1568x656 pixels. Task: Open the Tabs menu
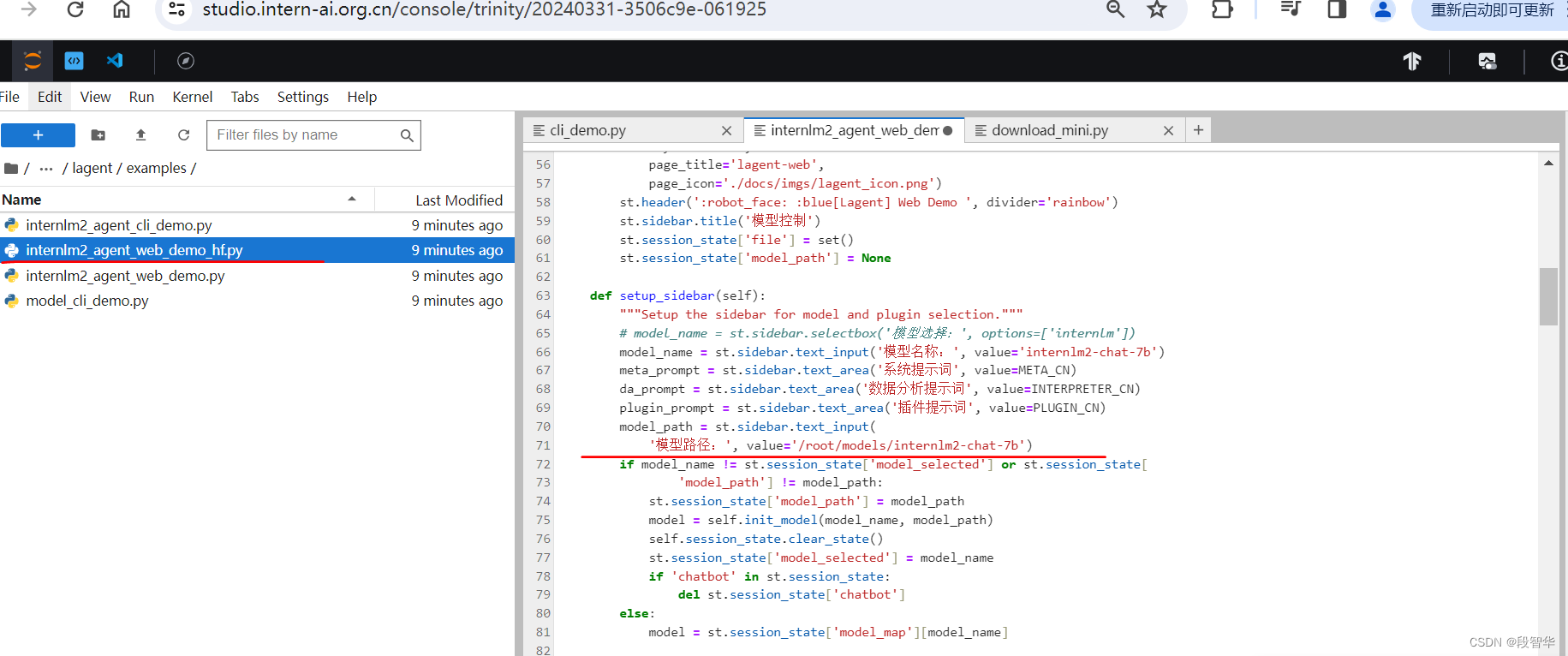click(x=245, y=97)
